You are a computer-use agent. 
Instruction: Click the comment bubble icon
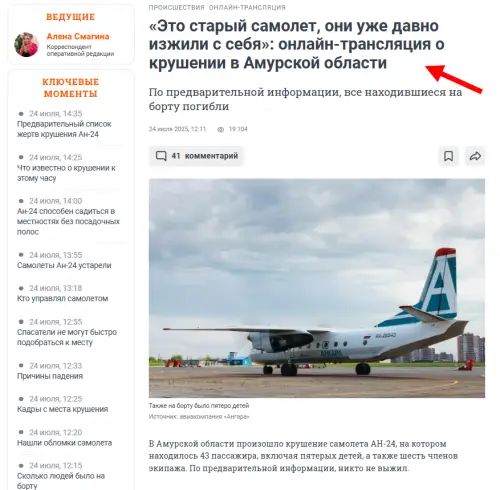(161, 156)
